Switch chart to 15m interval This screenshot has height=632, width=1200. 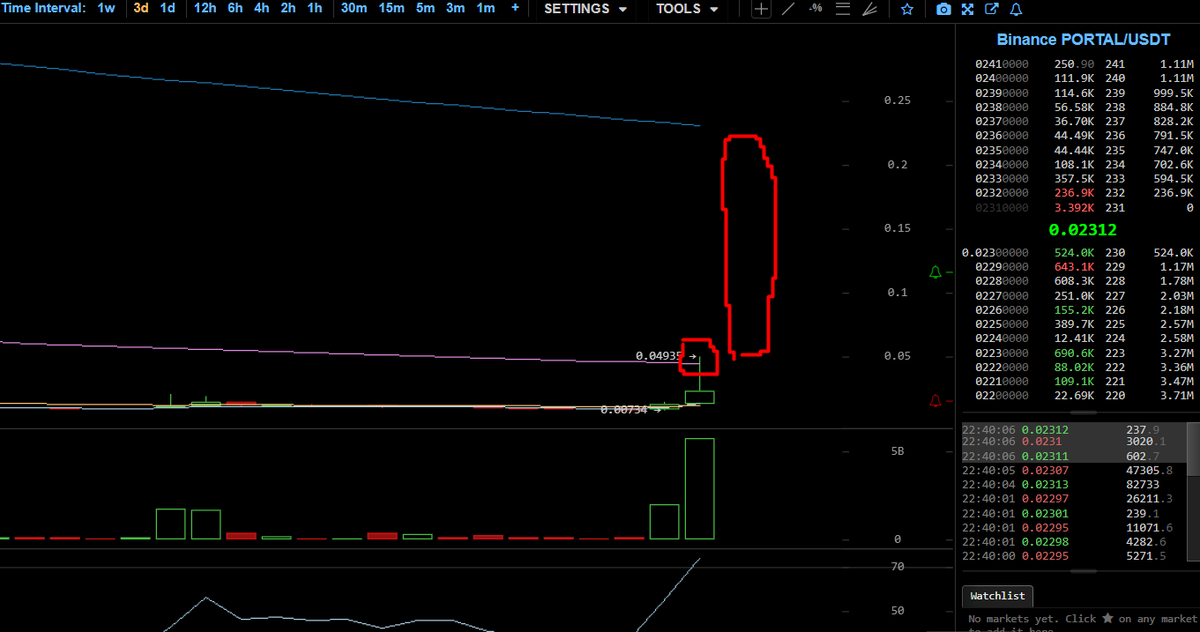coord(391,8)
